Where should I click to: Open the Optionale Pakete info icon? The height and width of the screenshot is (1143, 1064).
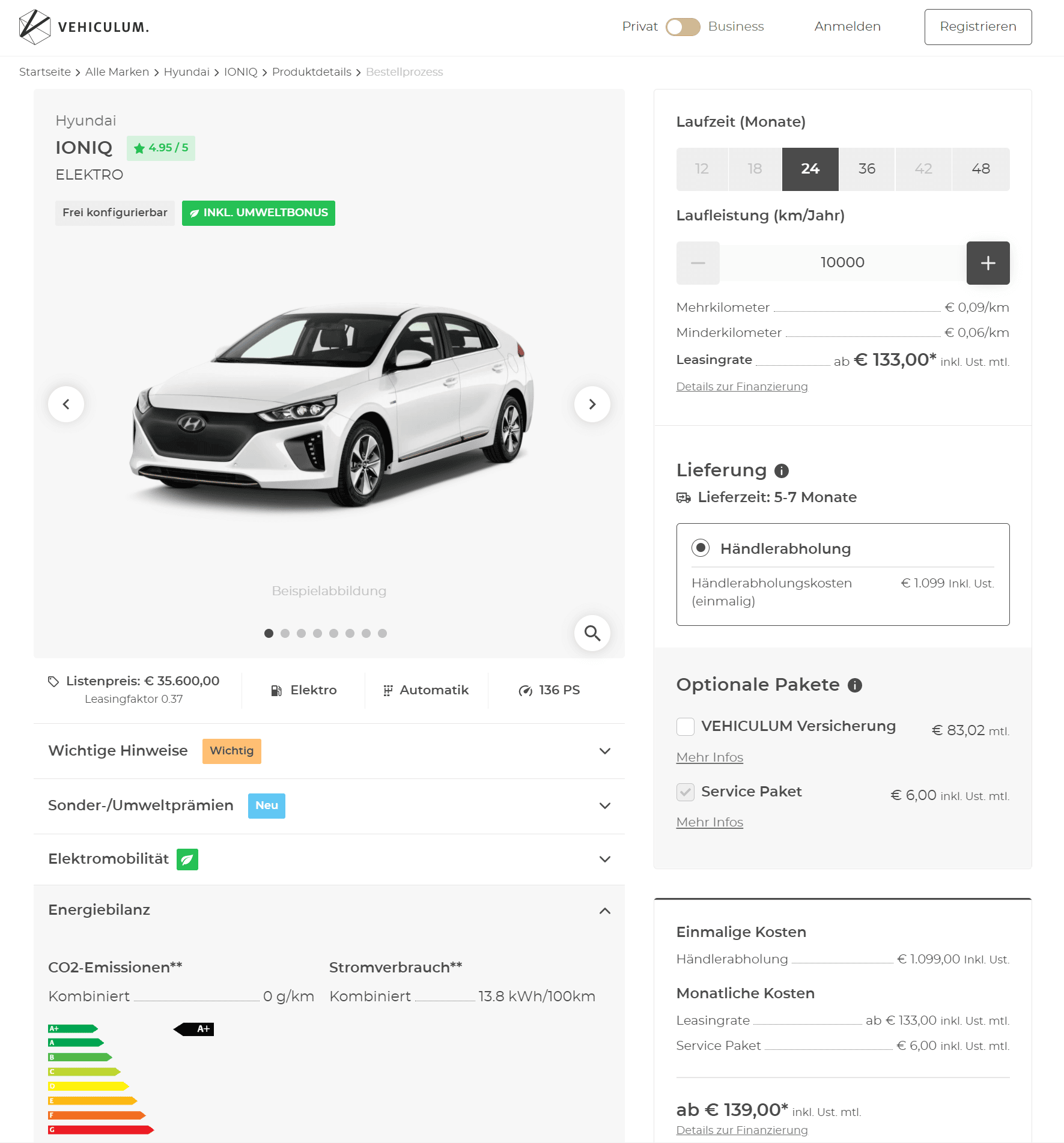click(855, 685)
